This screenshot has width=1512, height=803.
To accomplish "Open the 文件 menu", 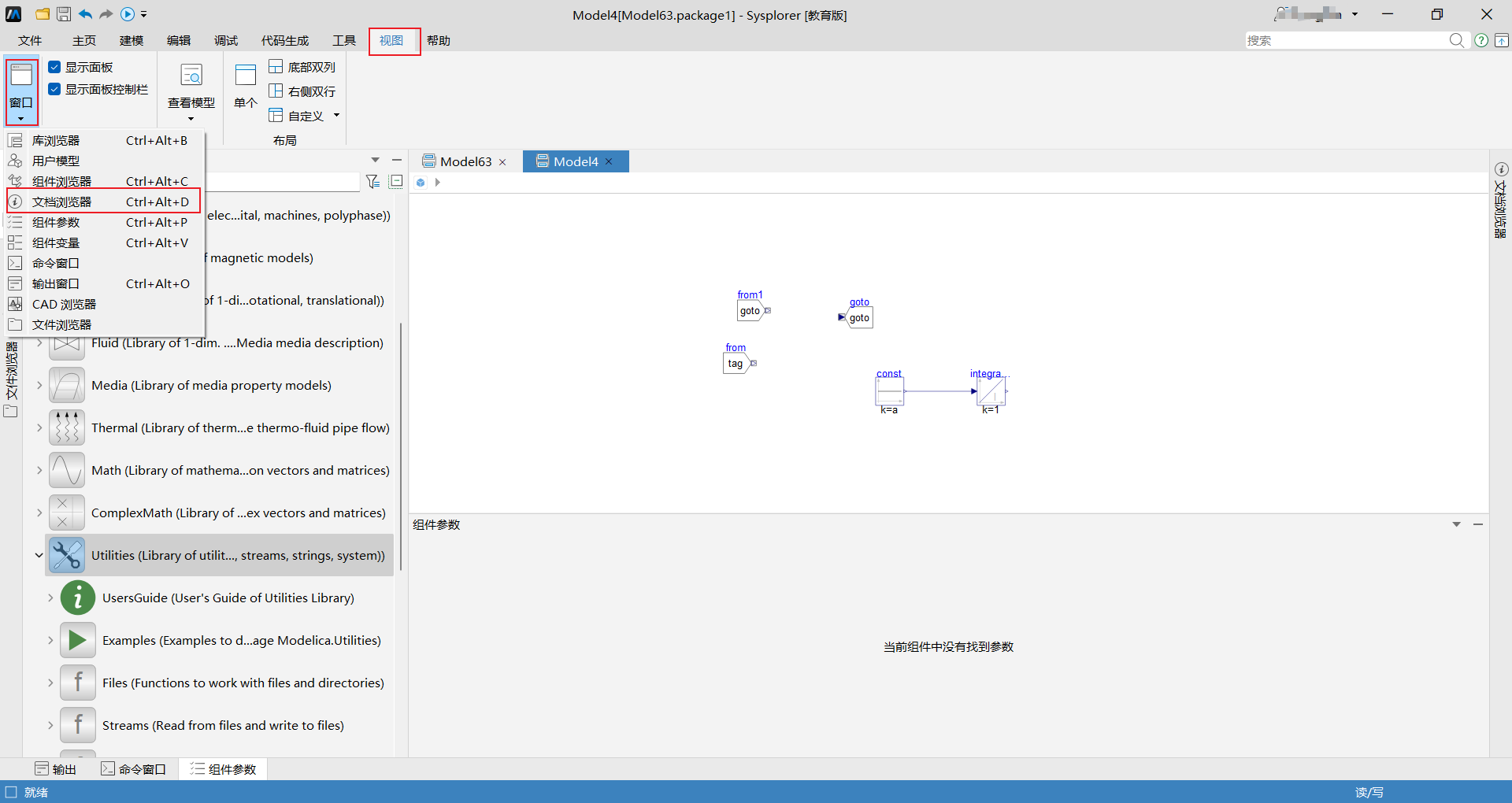I will (30, 40).
